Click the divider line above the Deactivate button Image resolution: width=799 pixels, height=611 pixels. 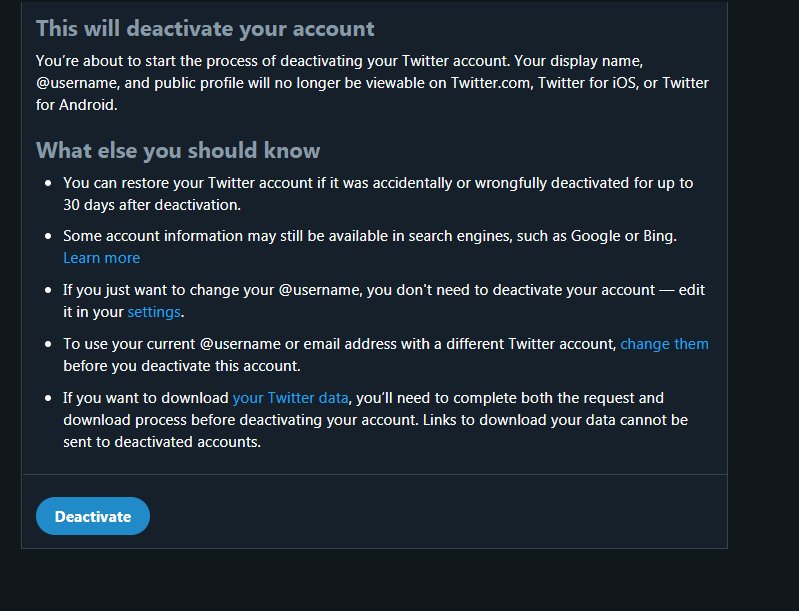(x=375, y=474)
